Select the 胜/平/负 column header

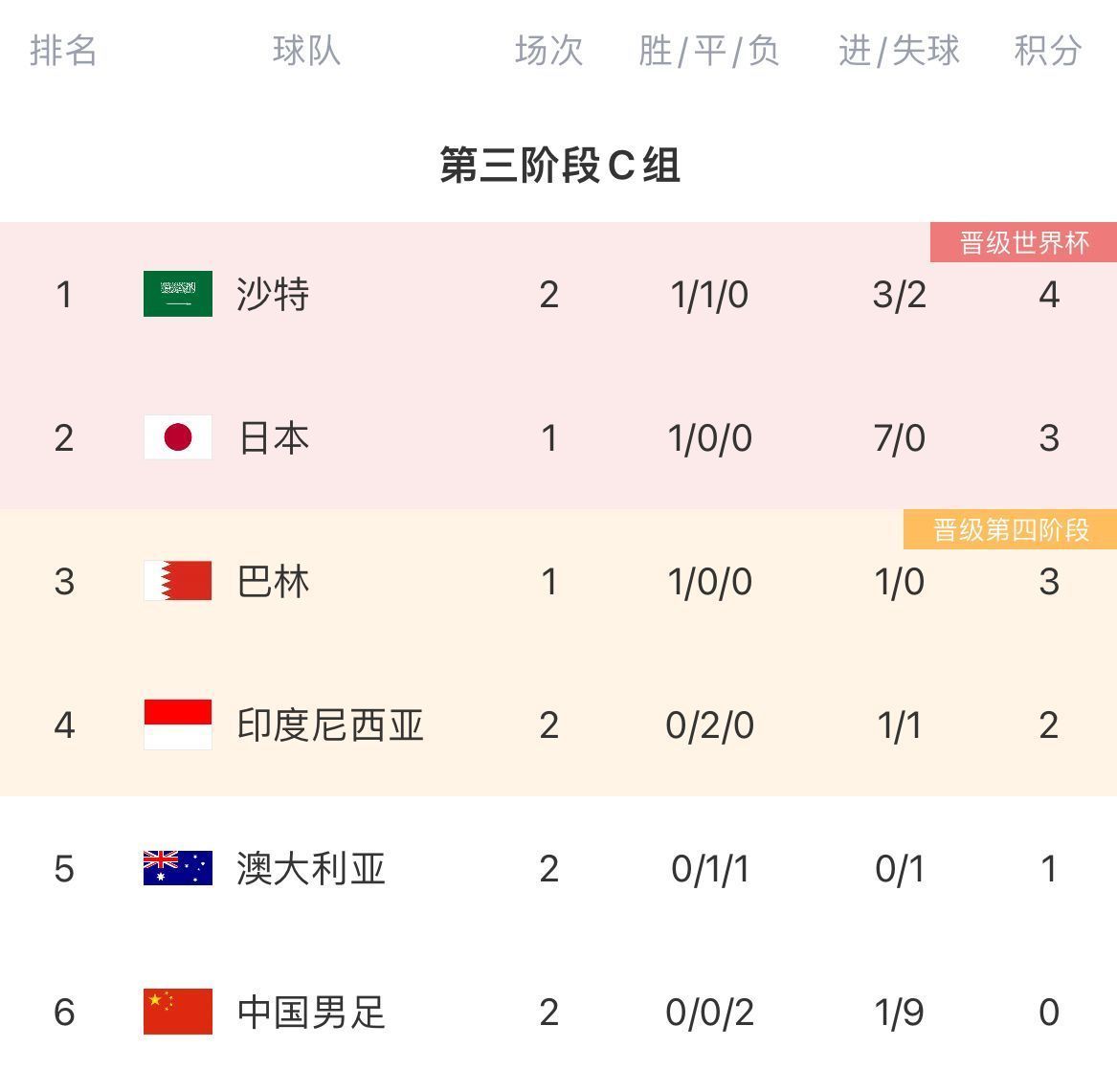click(x=709, y=51)
